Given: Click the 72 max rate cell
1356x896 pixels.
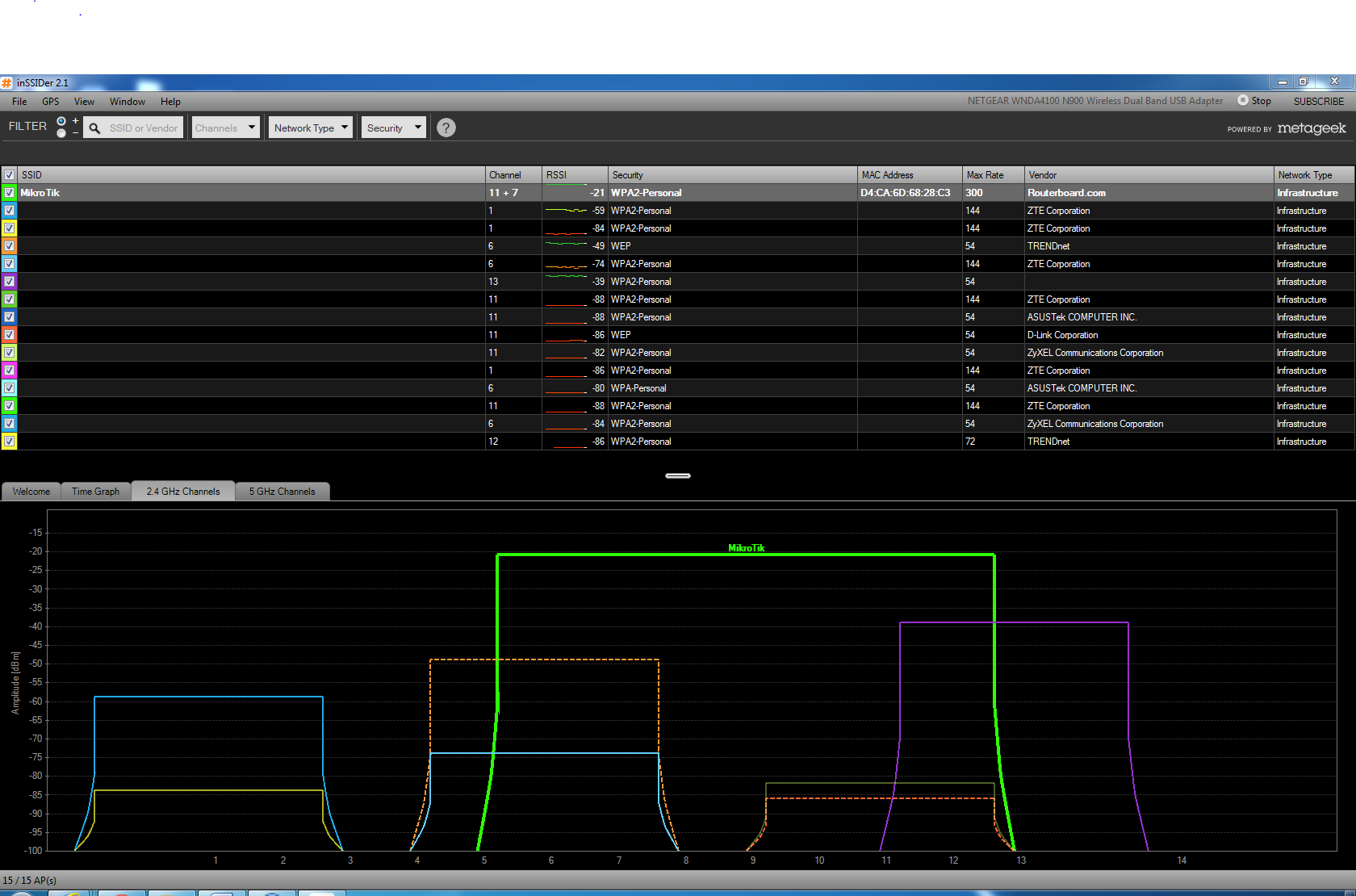Looking at the screenshot, I should coord(993,441).
